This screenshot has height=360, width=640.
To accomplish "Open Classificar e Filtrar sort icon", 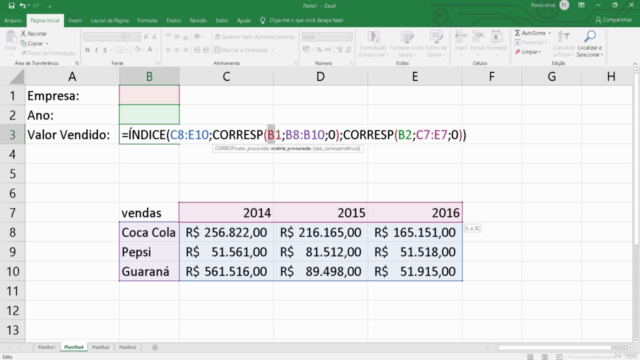I will [563, 36].
